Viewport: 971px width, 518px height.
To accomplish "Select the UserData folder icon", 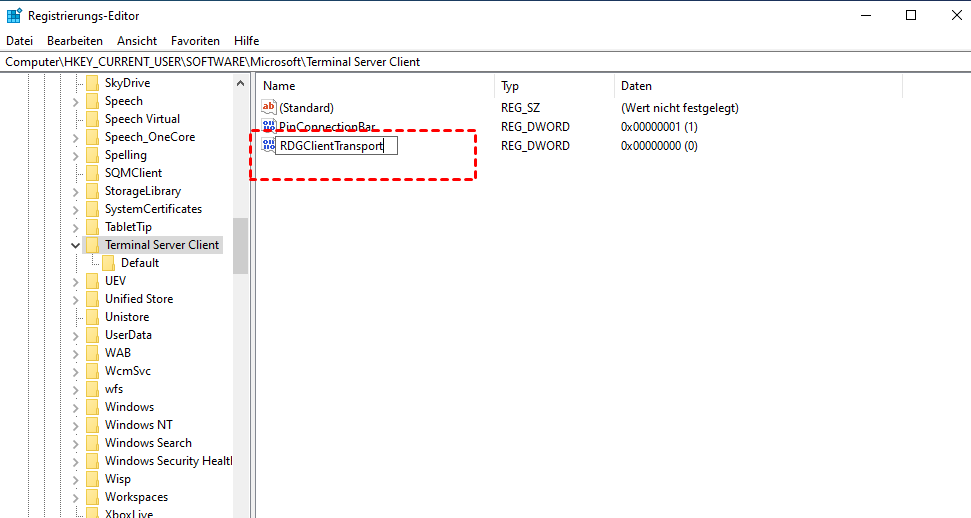I will [92, 335].
